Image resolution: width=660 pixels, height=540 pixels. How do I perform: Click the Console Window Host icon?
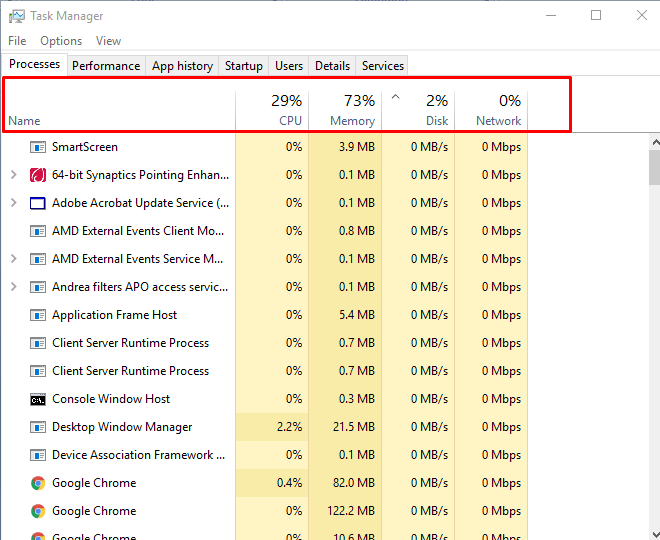[38, 399]
